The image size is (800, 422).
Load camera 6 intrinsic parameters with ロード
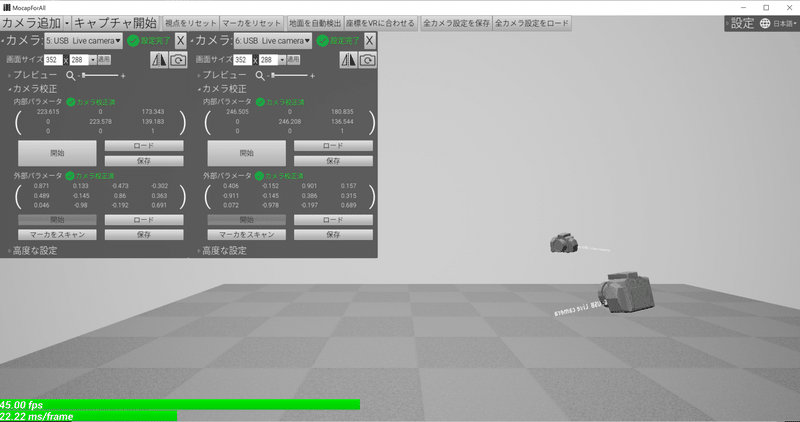[x=333, y=146]
